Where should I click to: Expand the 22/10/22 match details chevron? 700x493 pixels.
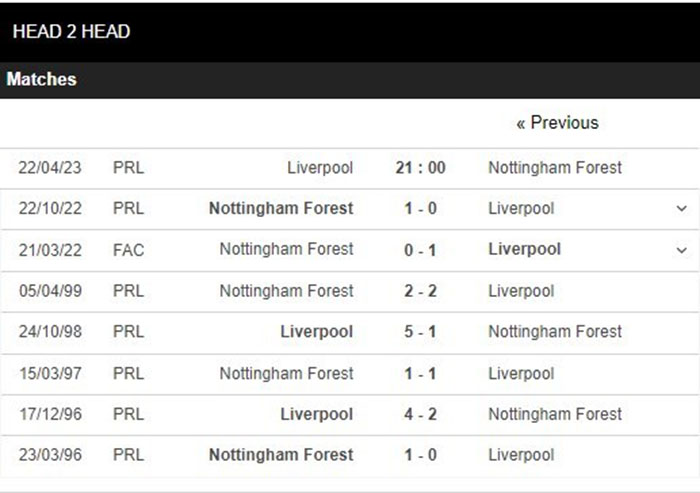click(681, 209)
